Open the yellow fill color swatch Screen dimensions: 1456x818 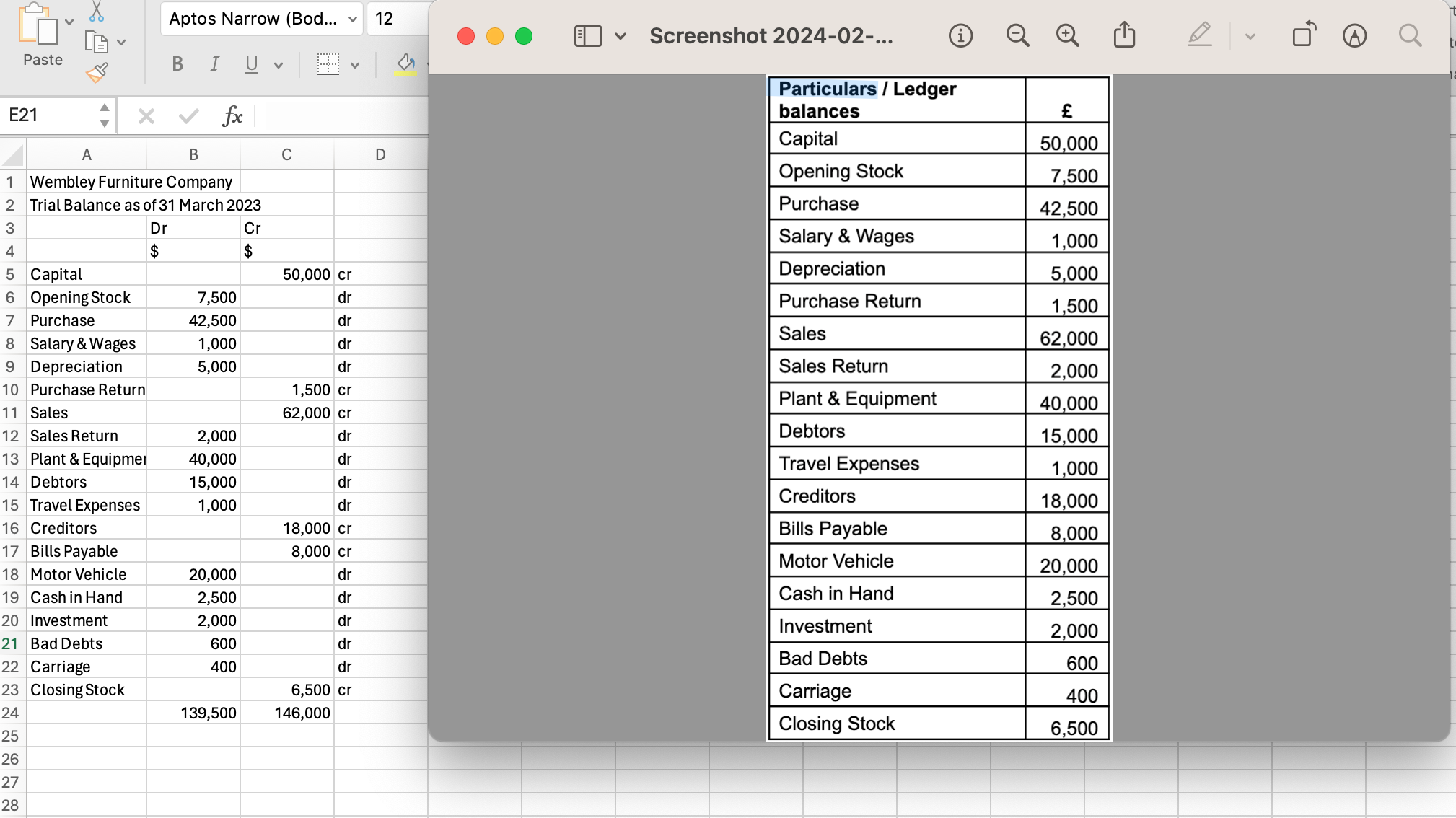click(x=405, y=64)
